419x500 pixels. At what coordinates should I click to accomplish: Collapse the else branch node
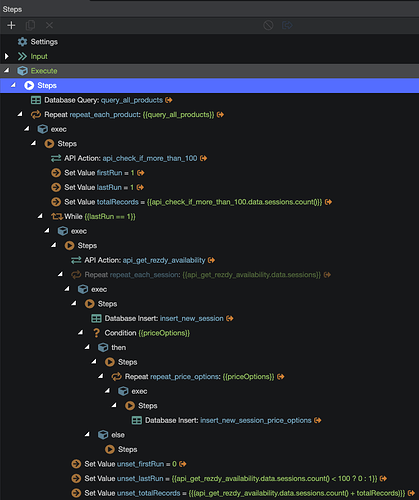pyautogui.click(x=87, y=434)
